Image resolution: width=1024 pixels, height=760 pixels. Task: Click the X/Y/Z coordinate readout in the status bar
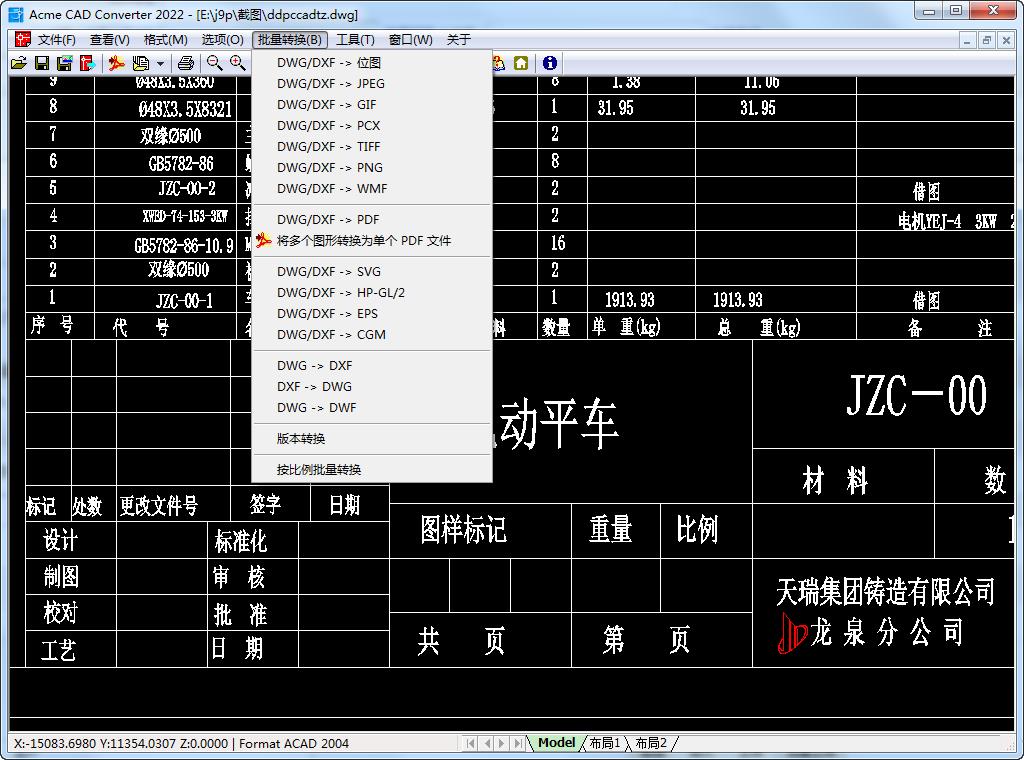[121, 744]
